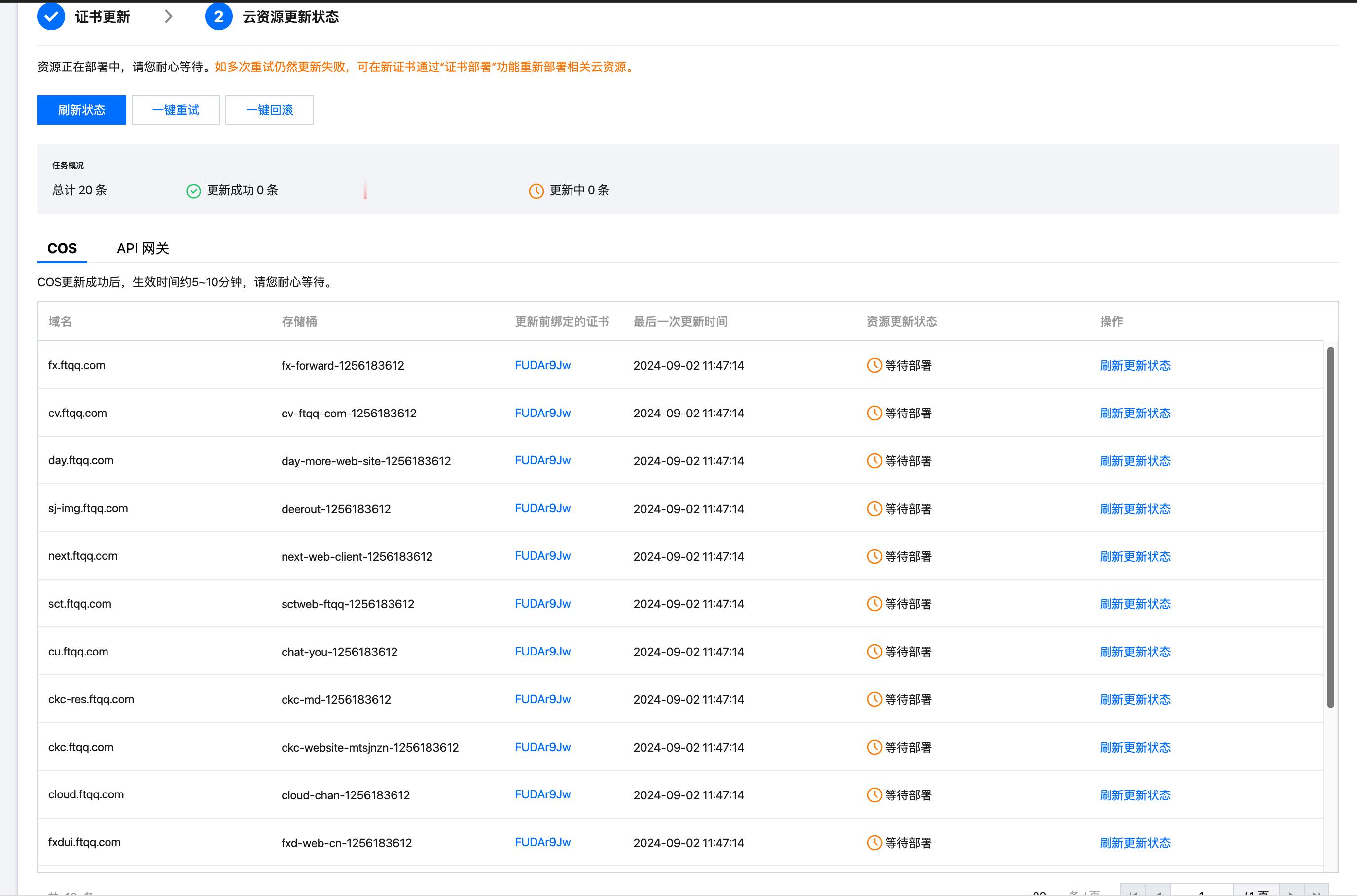Open certificate FUDAr9Jw in sj-img.ftqq.com row
The width and height of the screenshot is (1357, 896).
[x=542, y=509]
